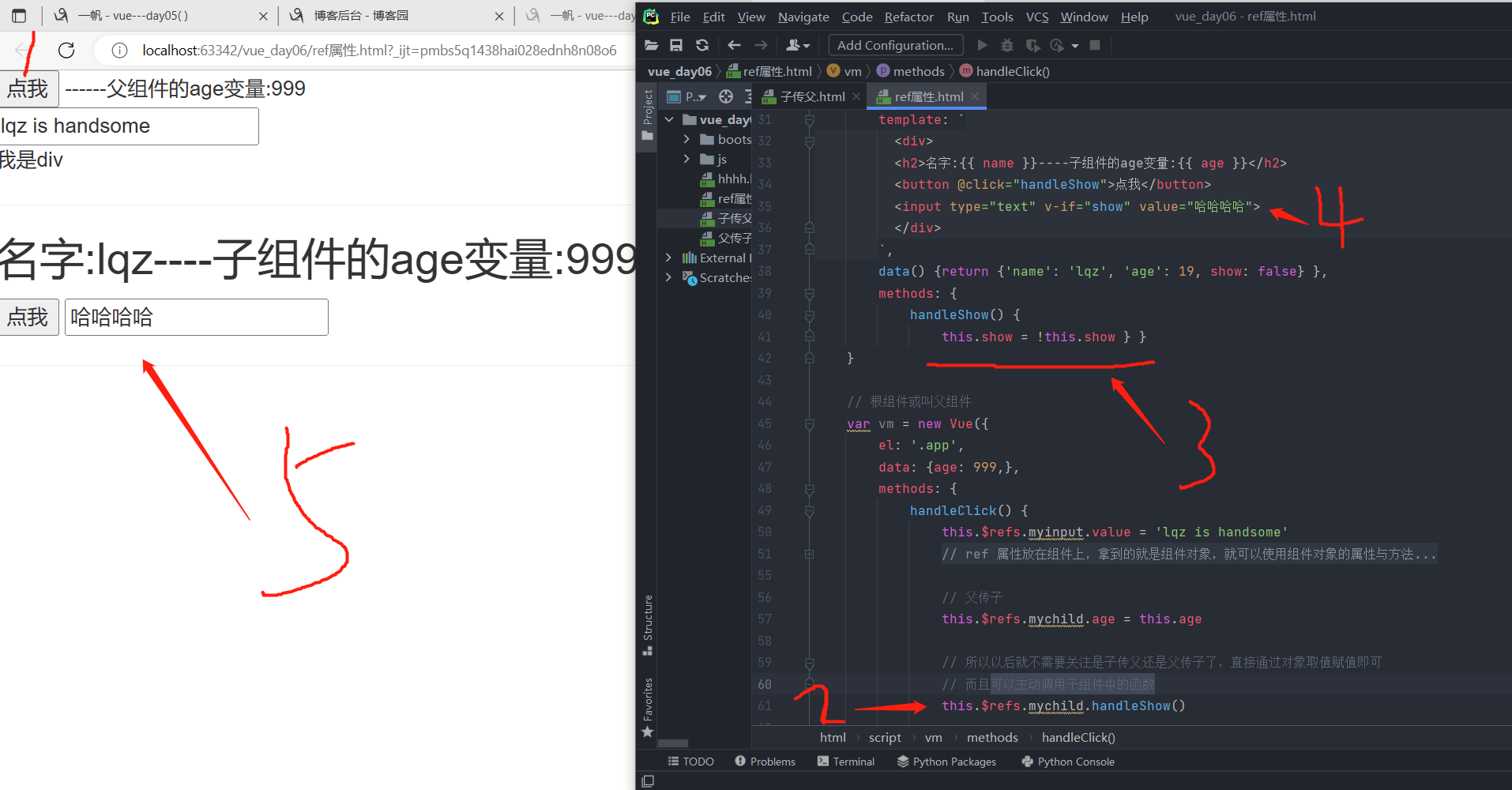Click the lower 点我 button under child component
Viewport: 1512px width, 790px height.
point(28,317)
